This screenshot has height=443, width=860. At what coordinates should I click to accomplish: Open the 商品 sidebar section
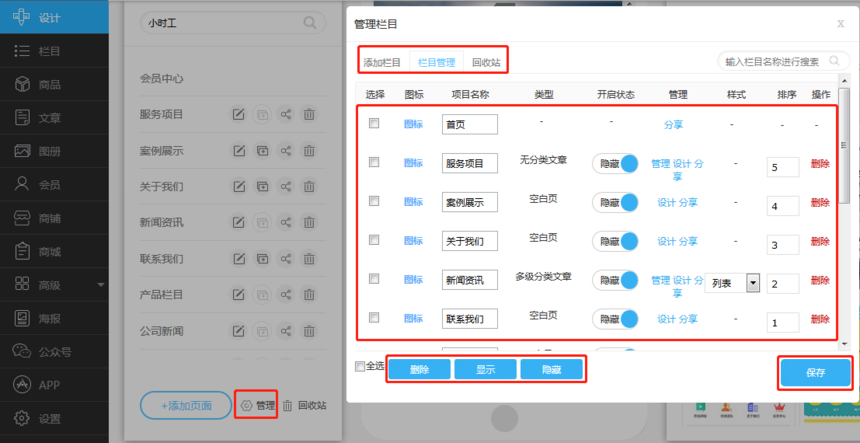(54, 84)
